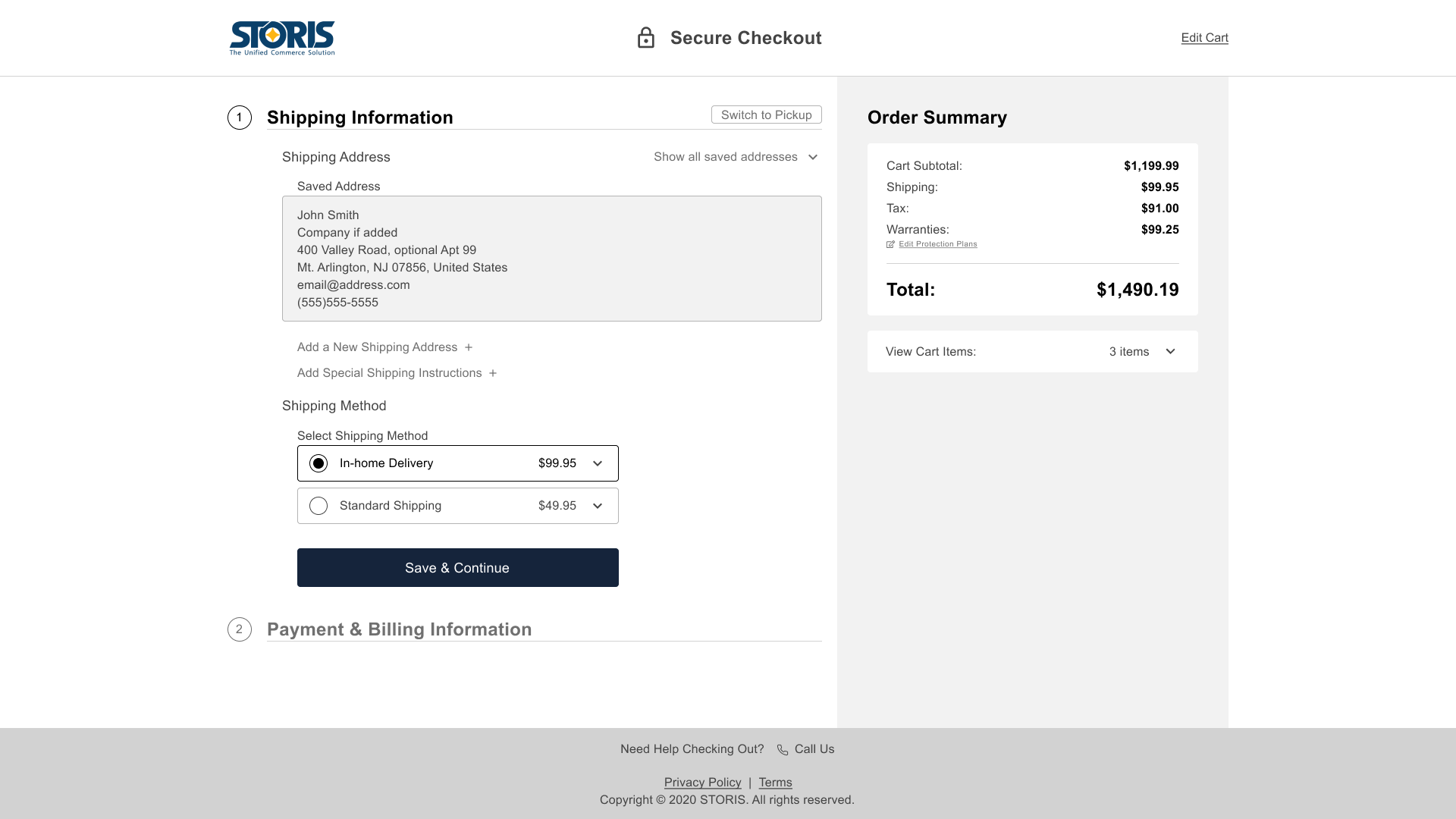Expand Show all saved addresses chevron
The image size is (1456, 819).
[x=813, y=157]
